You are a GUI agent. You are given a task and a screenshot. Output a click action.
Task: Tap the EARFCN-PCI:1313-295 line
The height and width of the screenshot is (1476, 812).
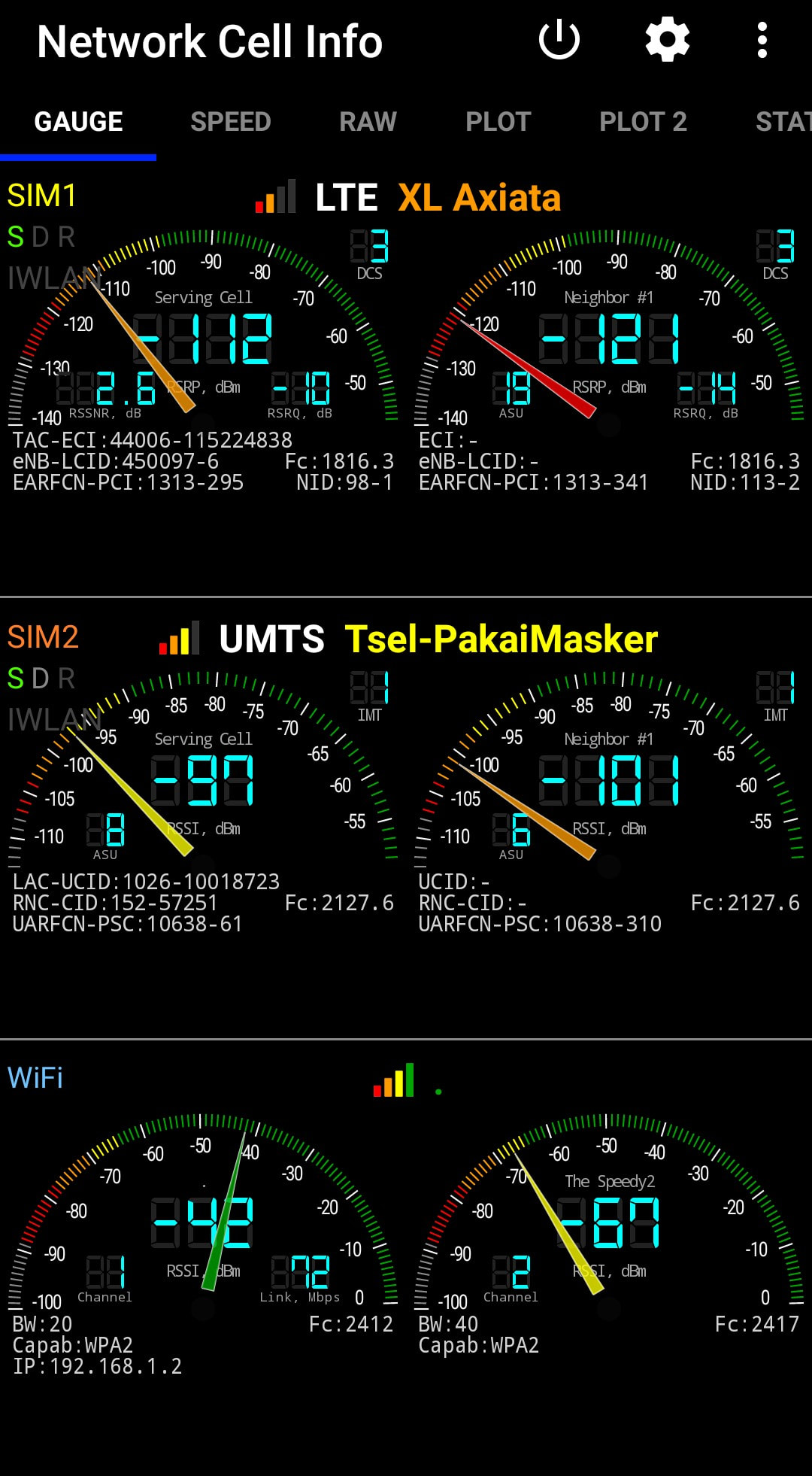(128, 482)
